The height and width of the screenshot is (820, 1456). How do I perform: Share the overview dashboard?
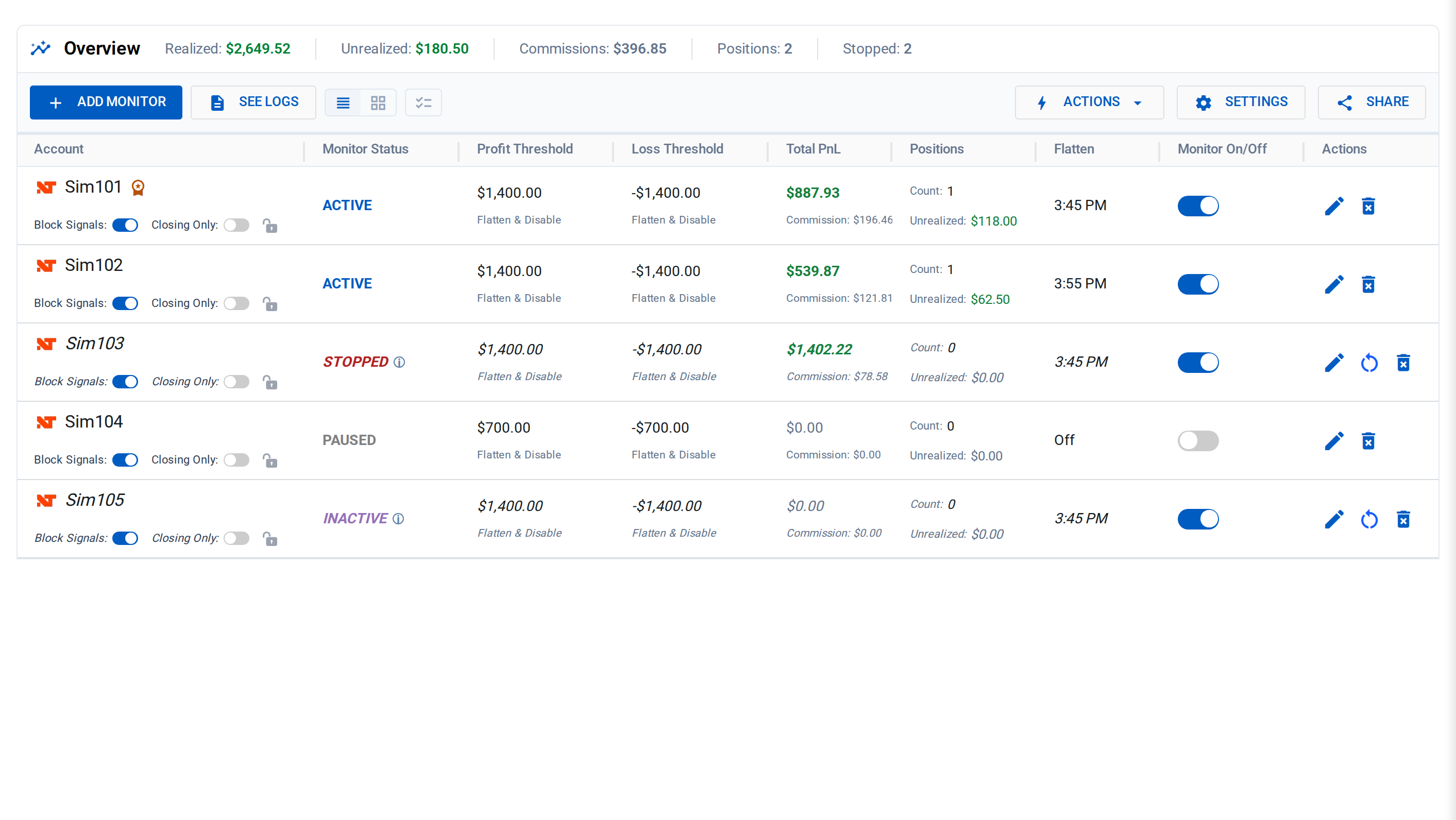pyautogui.click(x=1371, y=102)
